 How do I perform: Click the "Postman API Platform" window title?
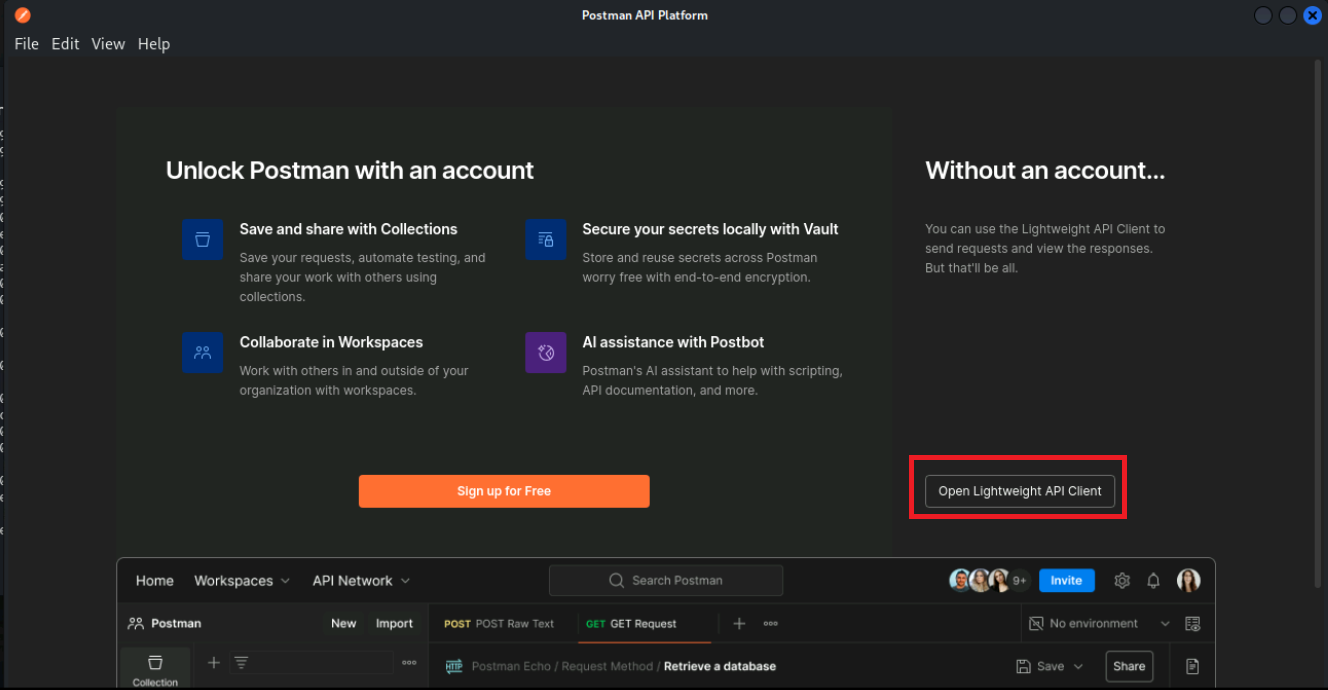point(645,15)
